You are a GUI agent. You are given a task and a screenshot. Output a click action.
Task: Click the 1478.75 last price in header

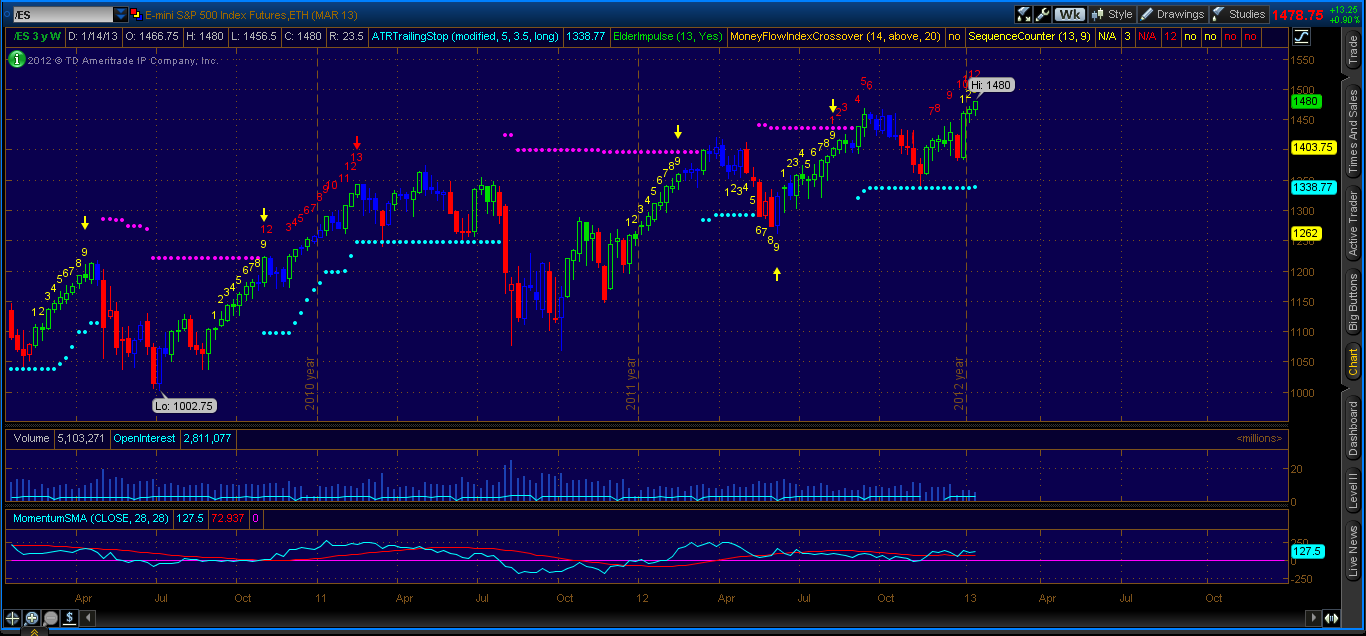tap(1297, 15)
